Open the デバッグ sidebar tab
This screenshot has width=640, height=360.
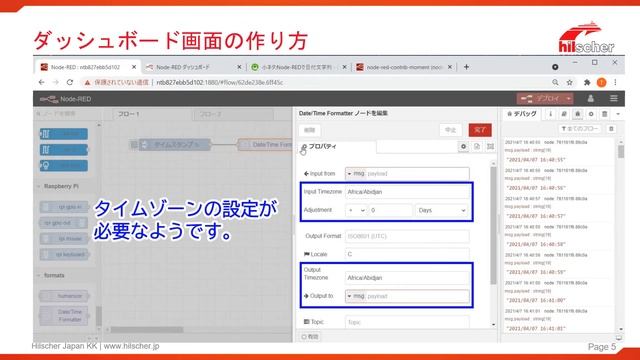coord(522,114)
